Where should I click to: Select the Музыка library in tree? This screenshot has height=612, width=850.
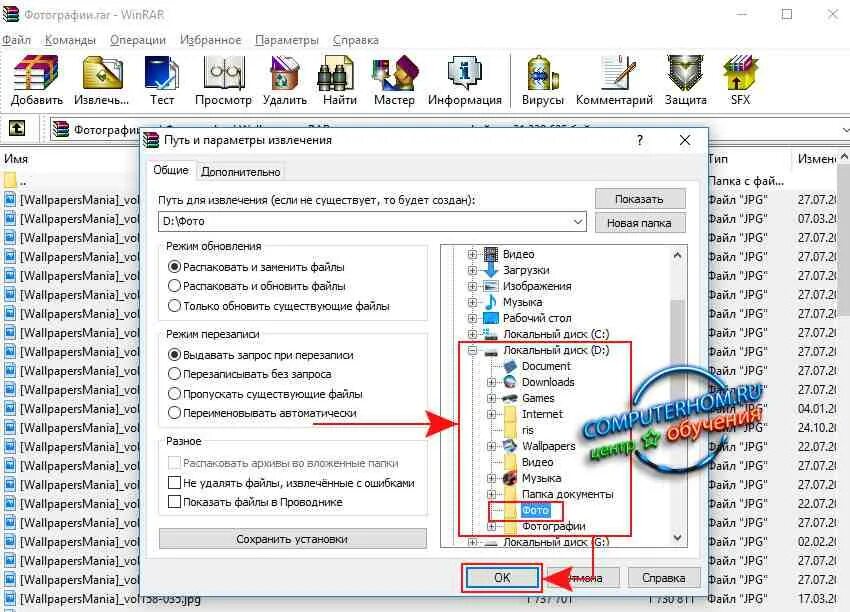[522, 302]
